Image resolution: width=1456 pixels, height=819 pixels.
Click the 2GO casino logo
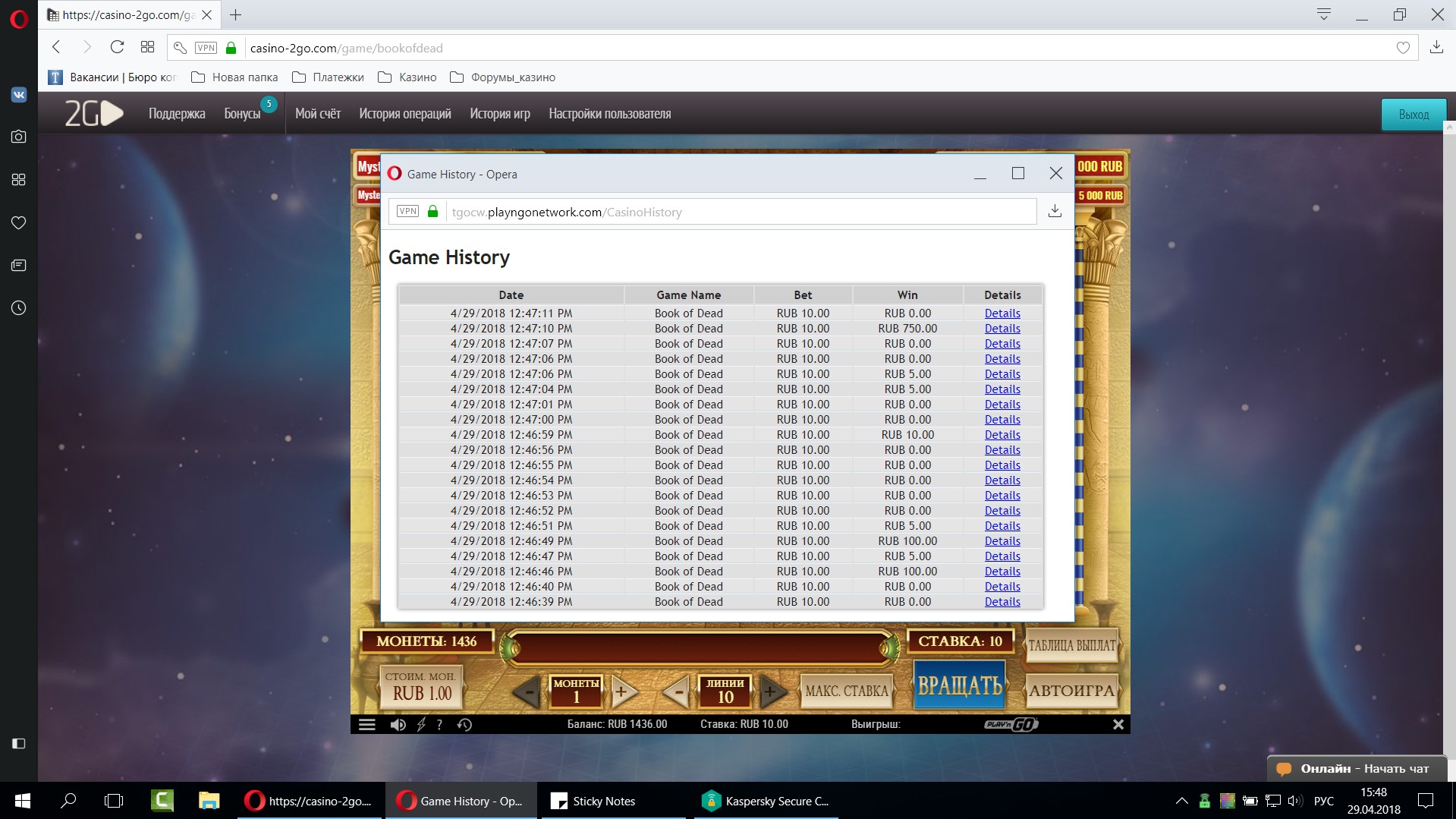pos(94,114)
